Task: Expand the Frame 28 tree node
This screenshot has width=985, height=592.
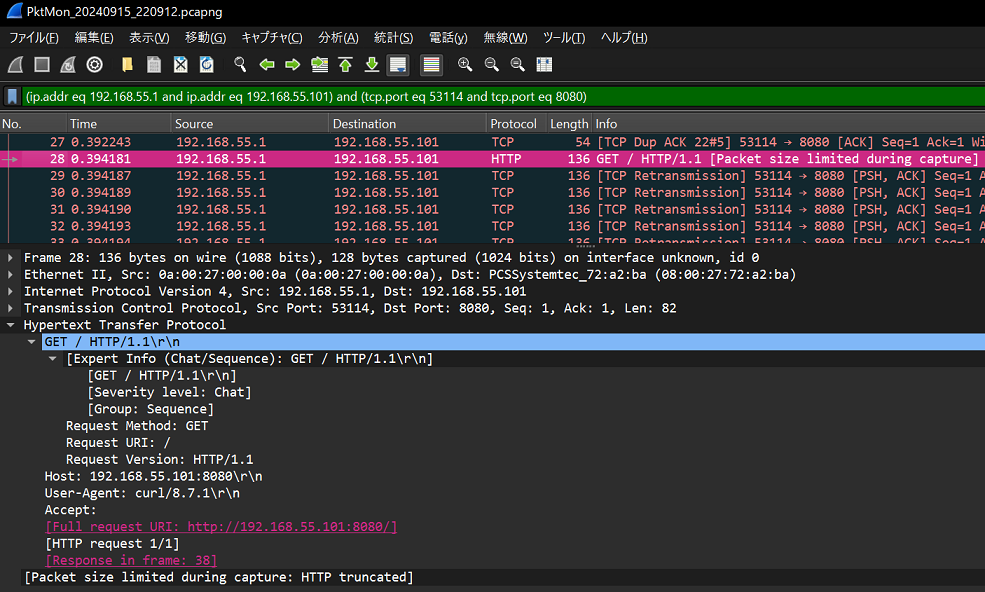Action: coord(10,258)
